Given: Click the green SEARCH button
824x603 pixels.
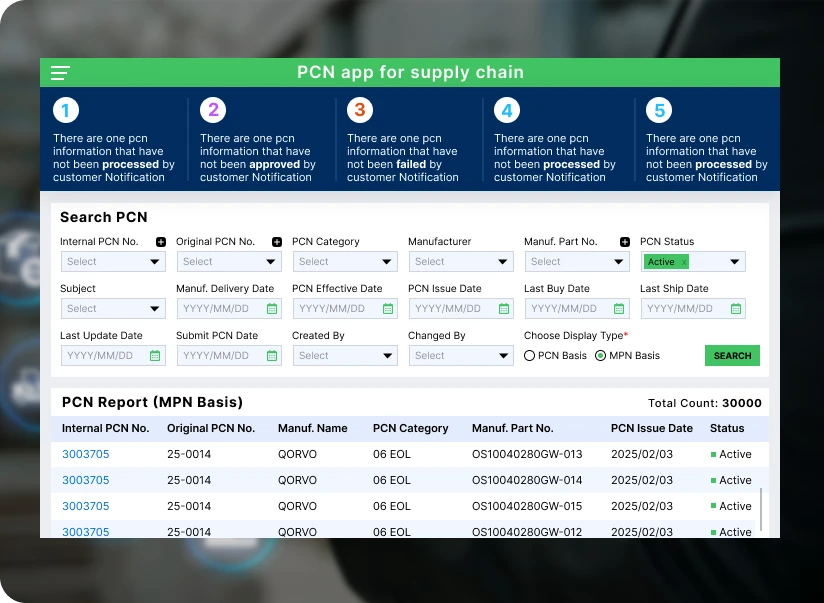Looking at the screenshot, I should click(x=732, y=356).
